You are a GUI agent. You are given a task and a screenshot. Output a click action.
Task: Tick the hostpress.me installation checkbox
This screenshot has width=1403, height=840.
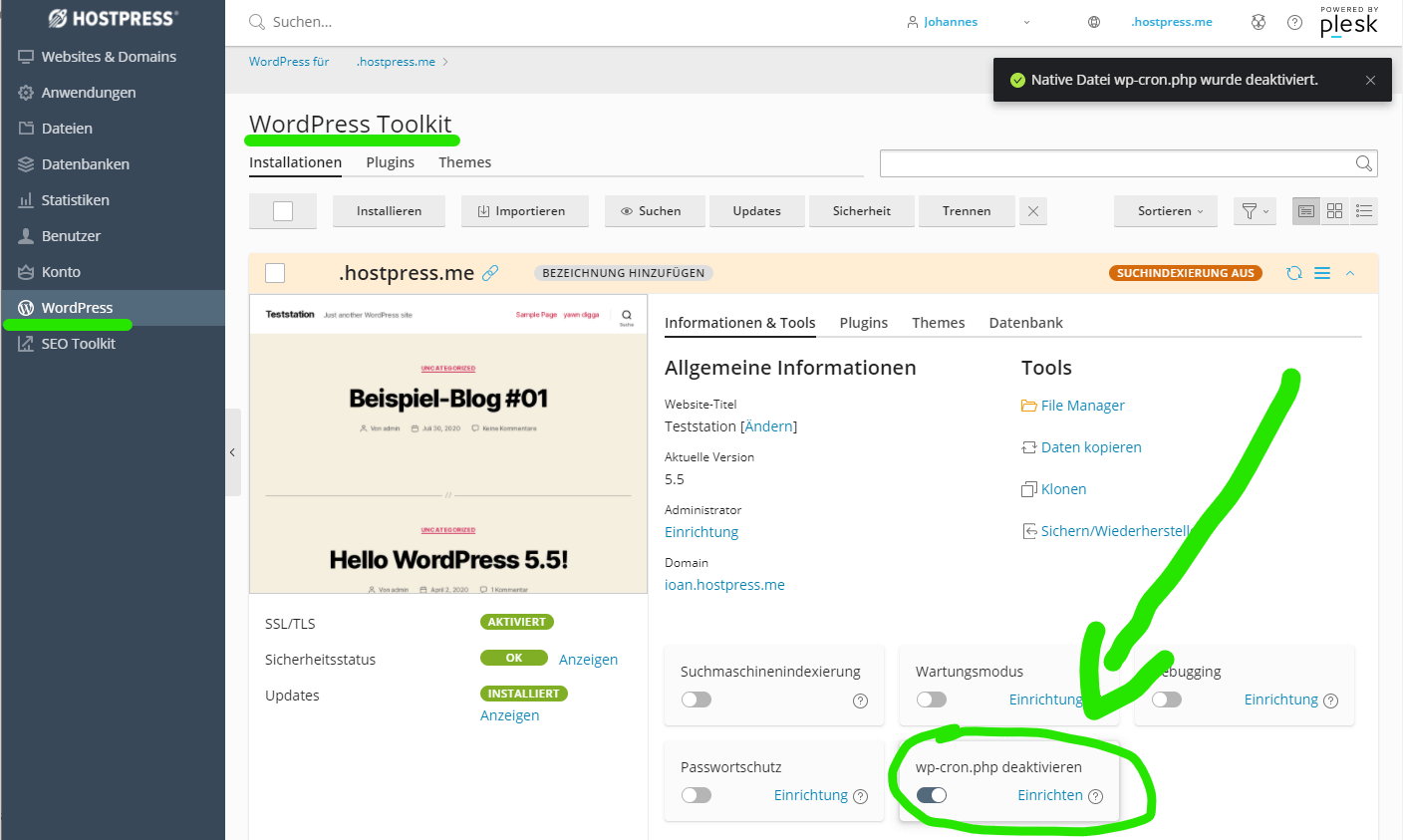click(275, 273)
